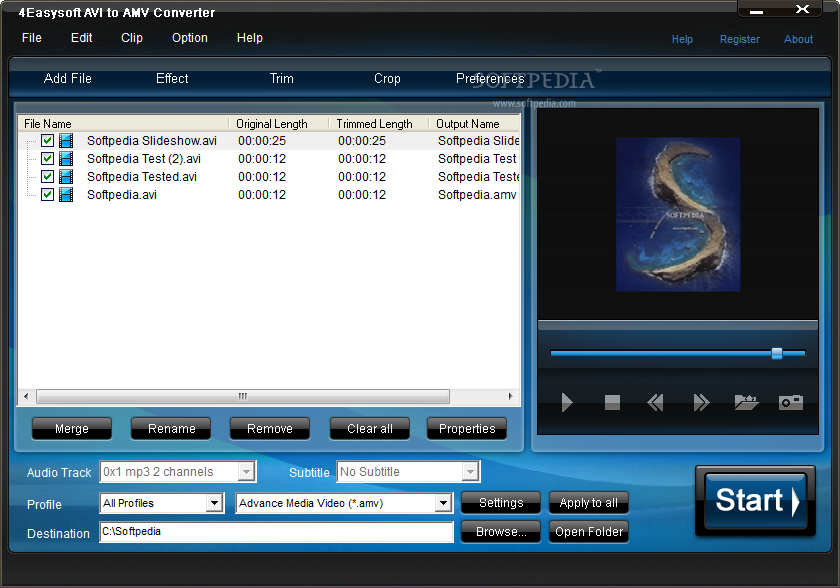This screenshot has height=588, width=840.
Task: Click the Register link
Action: (x=739, y=39)
